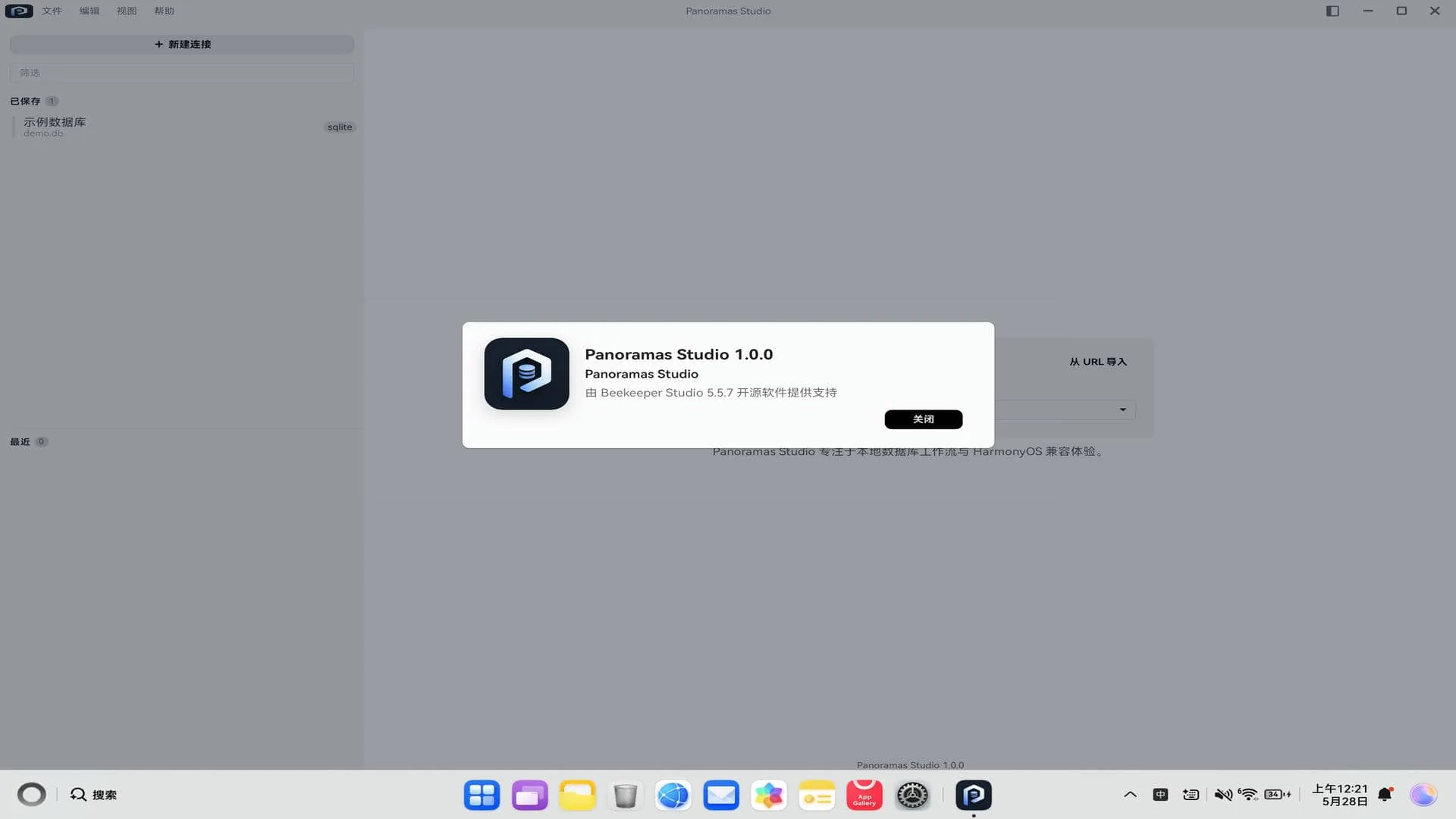Screen dimensions: 1456x819
Task: Open the launcher grid icon in dock
Action: pos(482,795)
